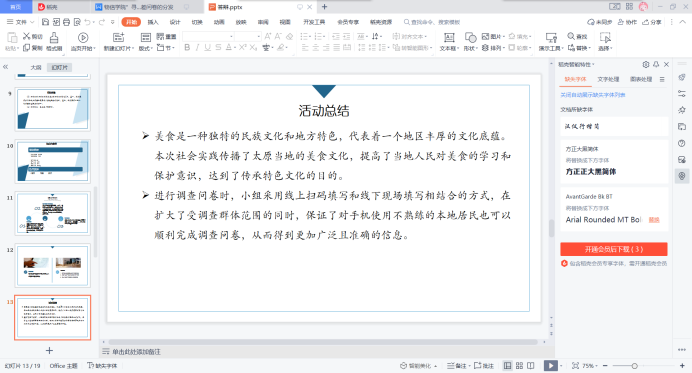Image resolution: width=692 pixels, height=373 pixels.
Task: Click the red 开通会员后下载 button
Action: (x=614, y=249)
